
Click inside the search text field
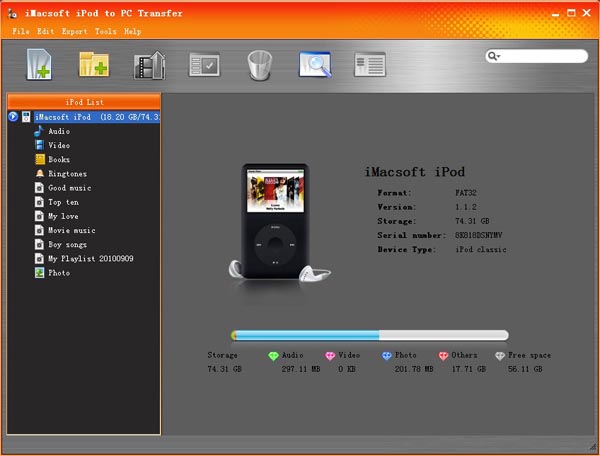(543, 56)
